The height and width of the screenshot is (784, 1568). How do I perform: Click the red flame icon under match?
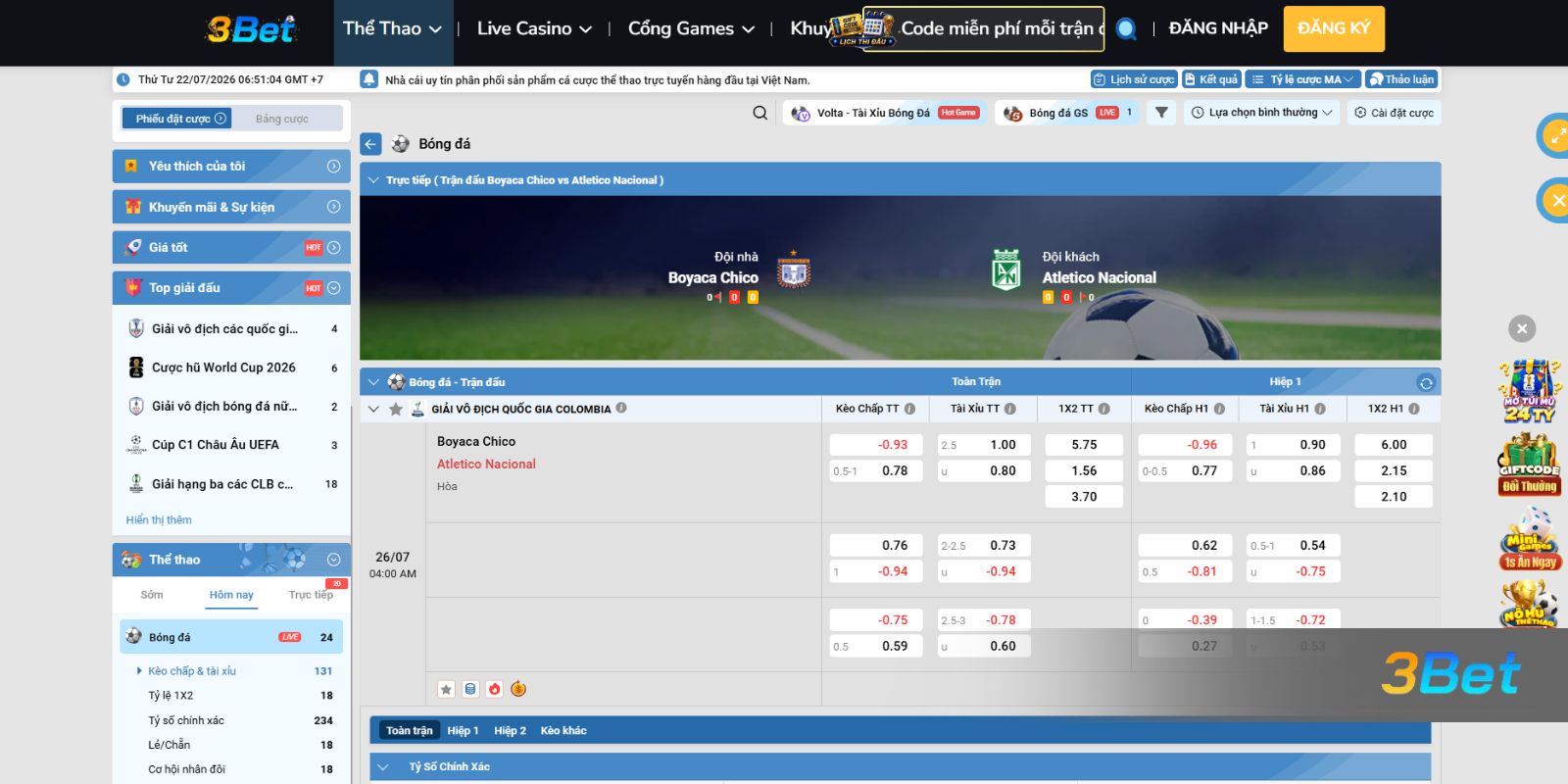point(495,689)
